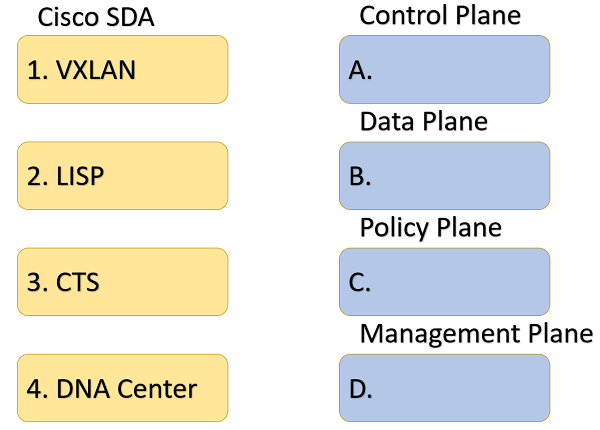Click the word Control in the heading

[404, 16]
